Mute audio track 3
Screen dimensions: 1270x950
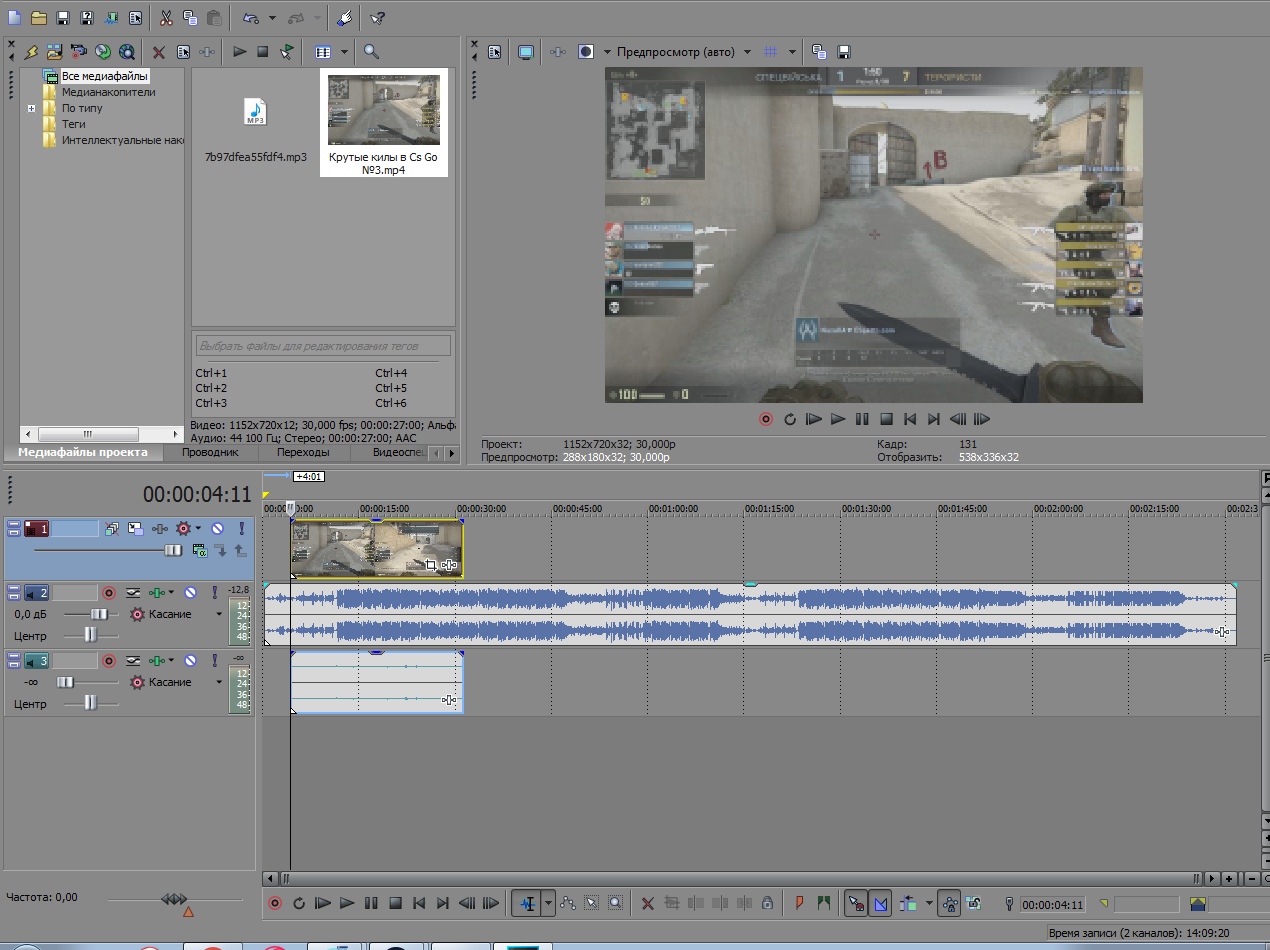pyautogui.click(x=190, y=661)
